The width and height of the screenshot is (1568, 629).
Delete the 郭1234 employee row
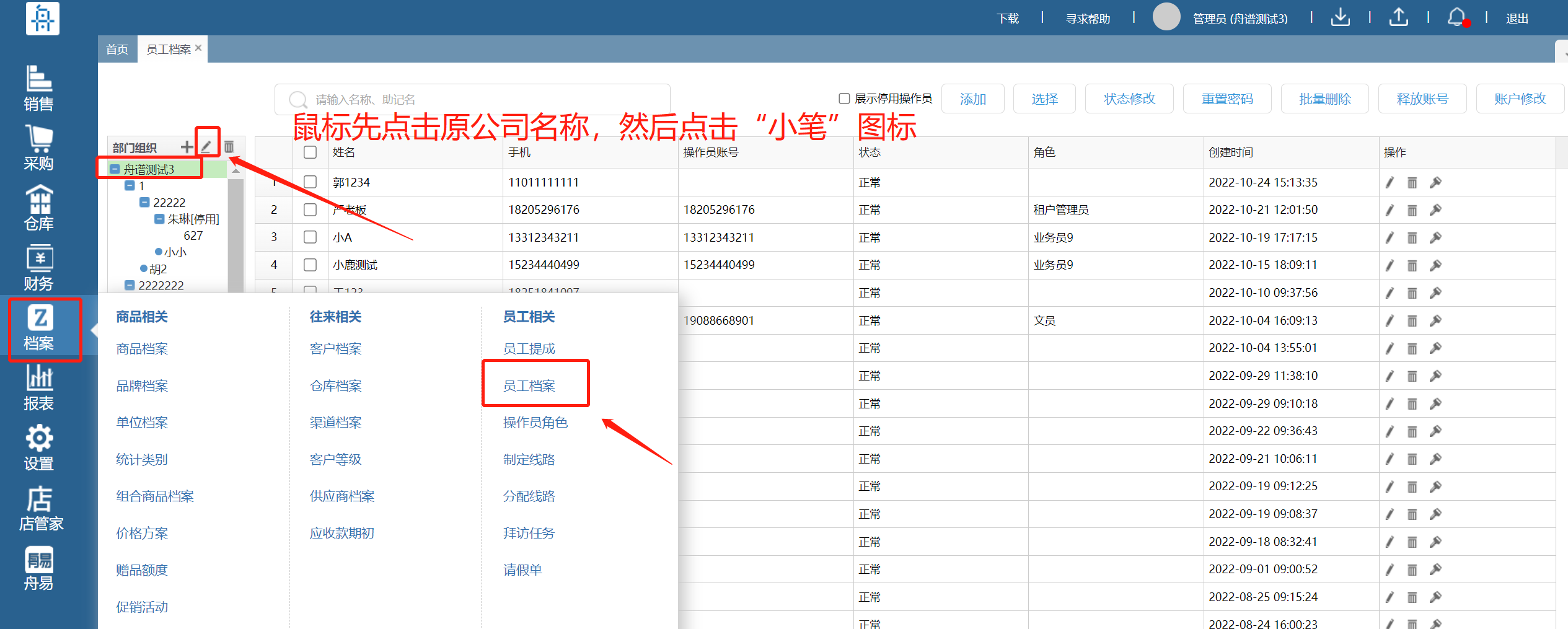click(x=1412, y=182)
